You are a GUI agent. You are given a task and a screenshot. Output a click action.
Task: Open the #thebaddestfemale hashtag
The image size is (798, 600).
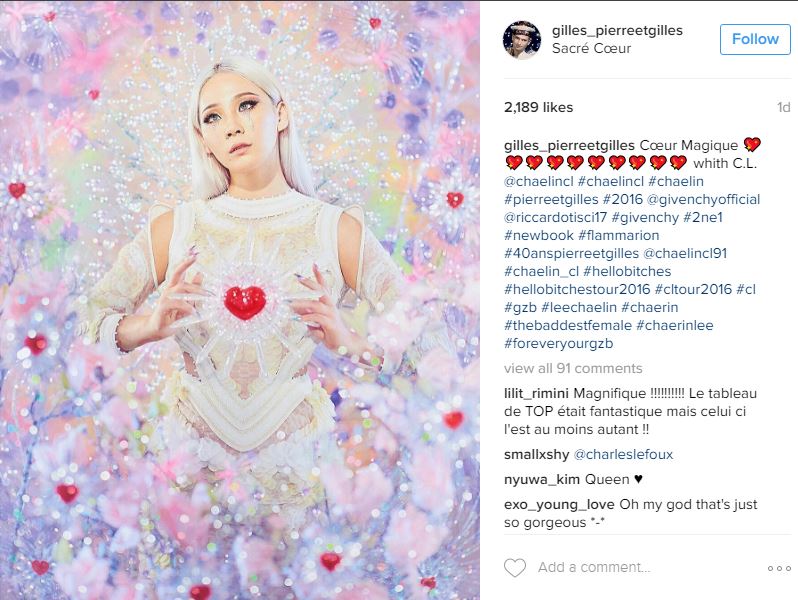[568, 325]
